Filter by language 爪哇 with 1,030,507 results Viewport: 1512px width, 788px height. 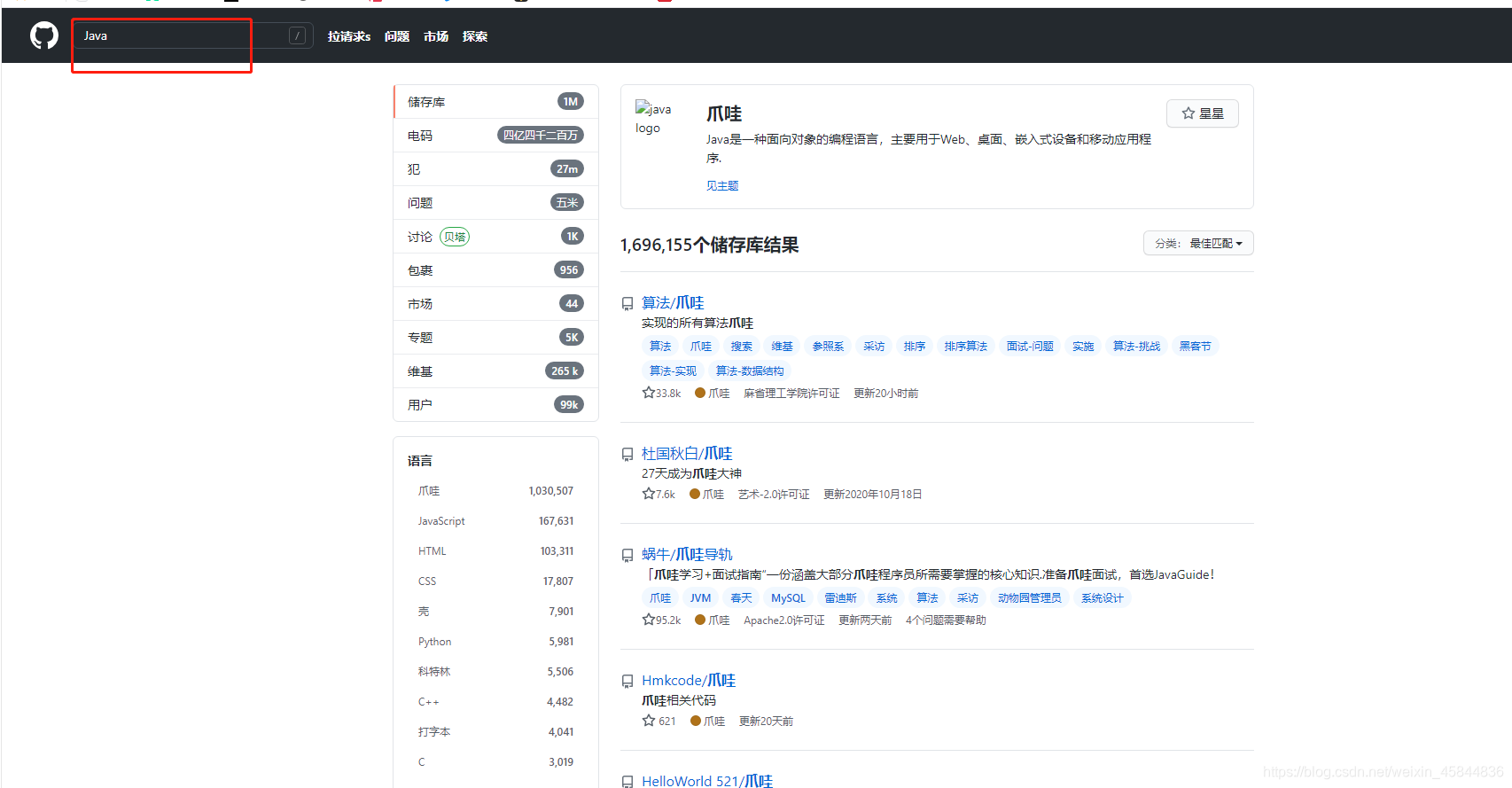pyautogui.click(x=495, y=491)
